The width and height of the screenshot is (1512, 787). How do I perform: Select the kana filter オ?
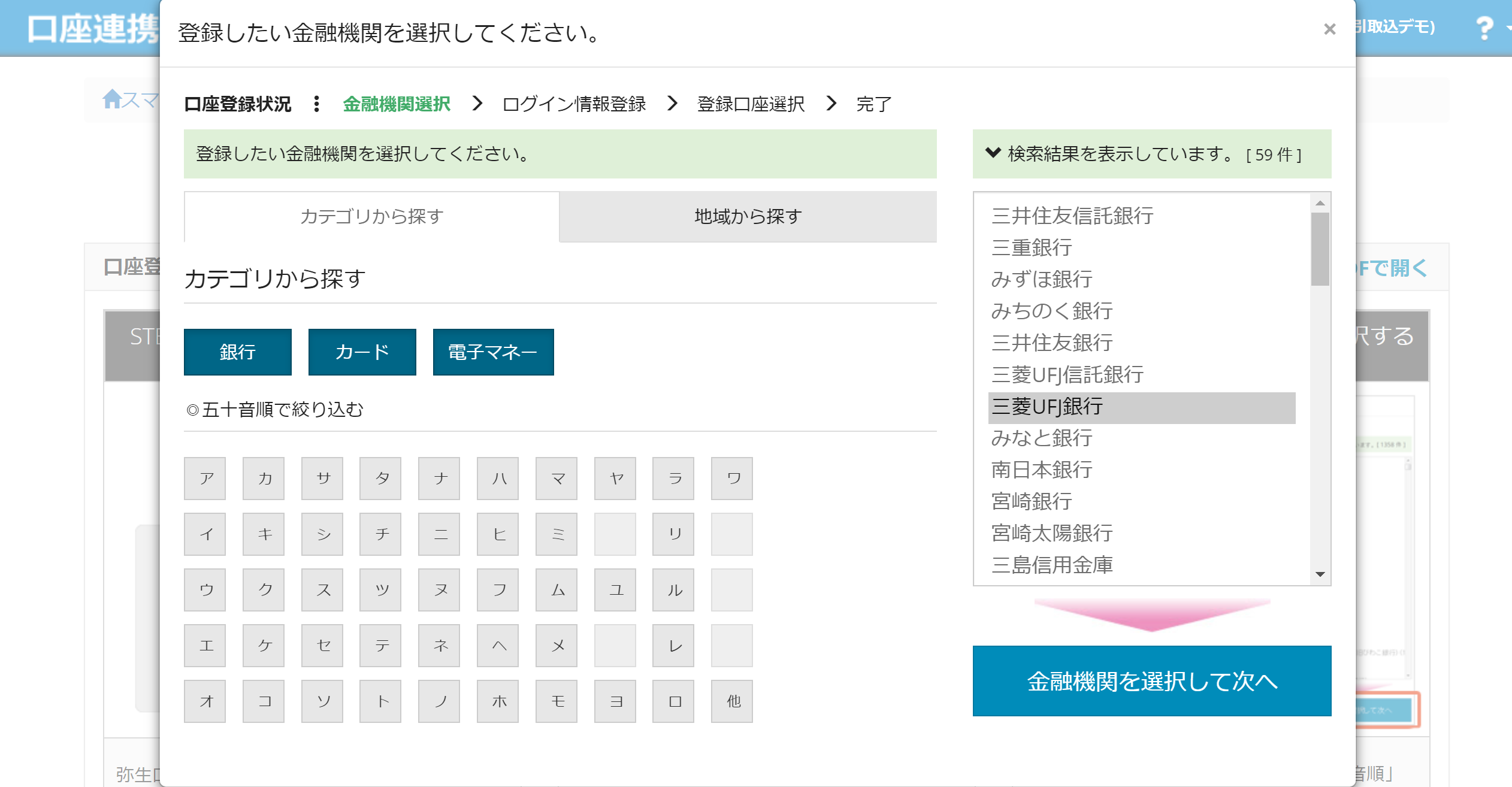[x=205, y=701]
